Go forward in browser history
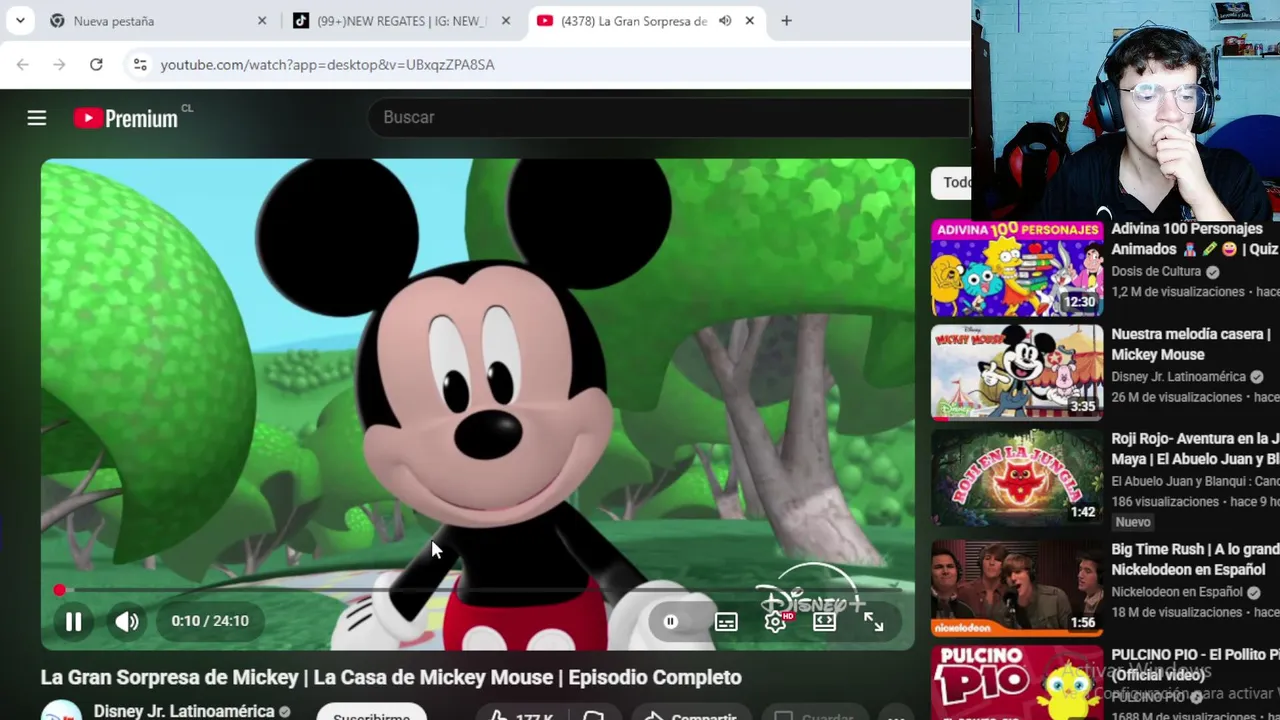1280x720 pixels. click(59, 64)
